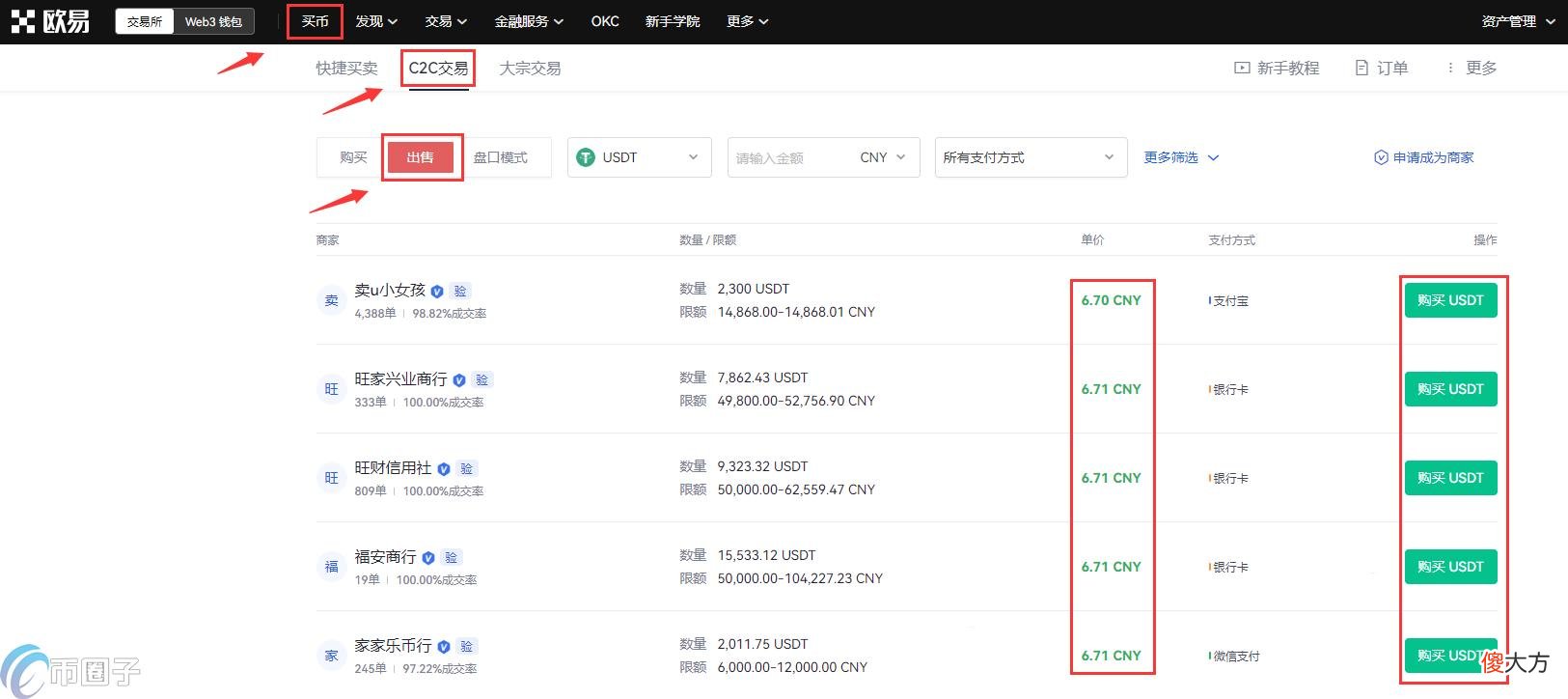Click the 验 tag beside 旺家兴业商行
The height and width of the screenshot is (699, 1568).
click(482, 379)
